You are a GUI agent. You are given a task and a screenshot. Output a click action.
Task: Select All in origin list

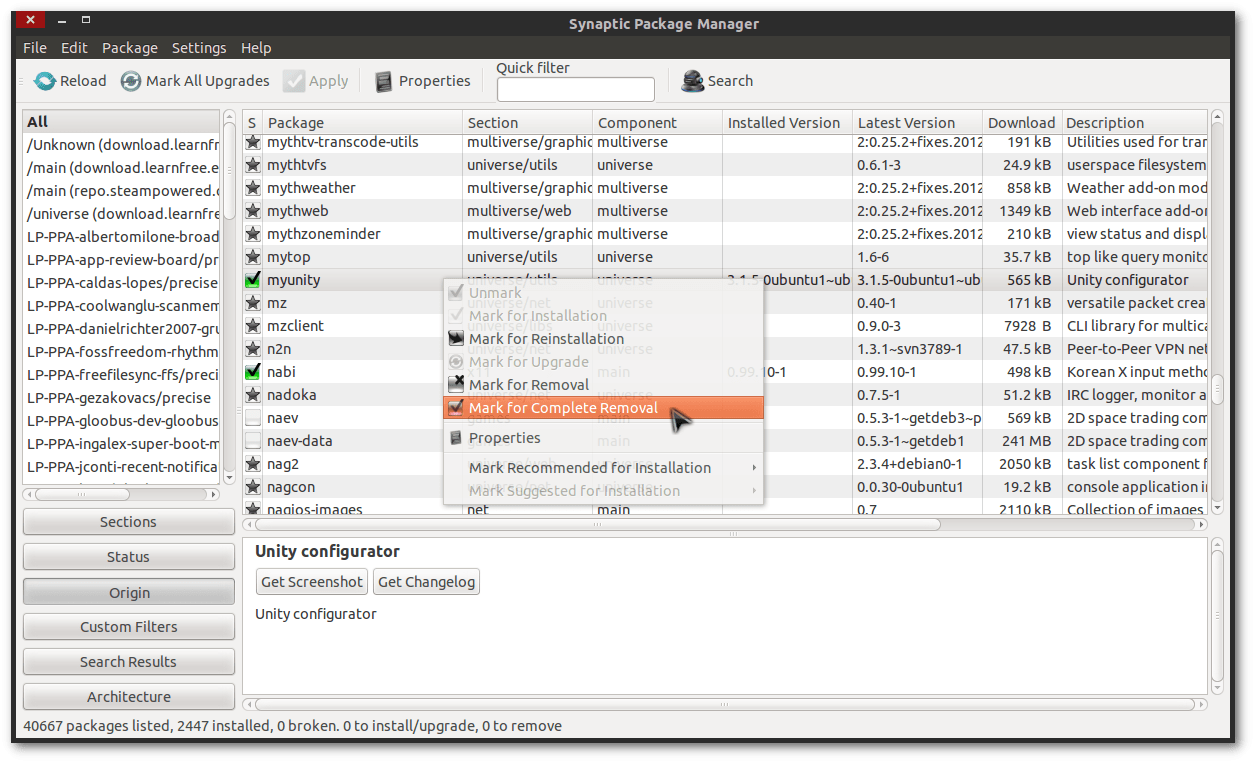(121, 122)
